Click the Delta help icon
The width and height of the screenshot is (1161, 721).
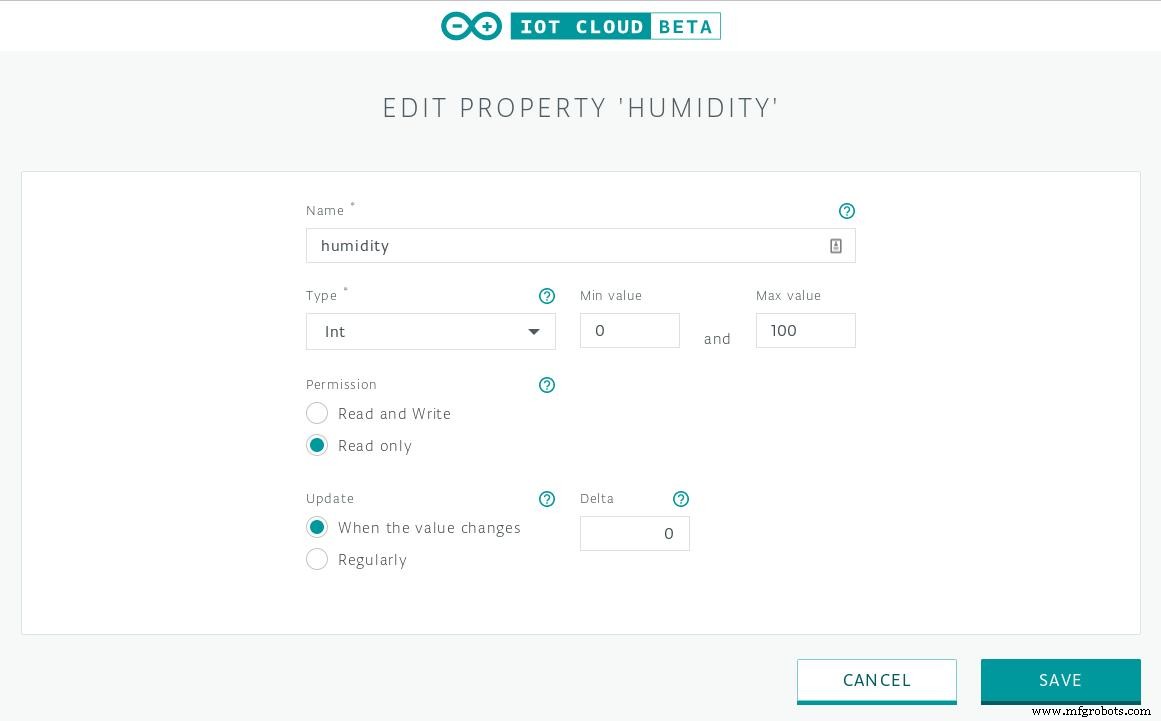pyautogui.click(x=681, y=499)
